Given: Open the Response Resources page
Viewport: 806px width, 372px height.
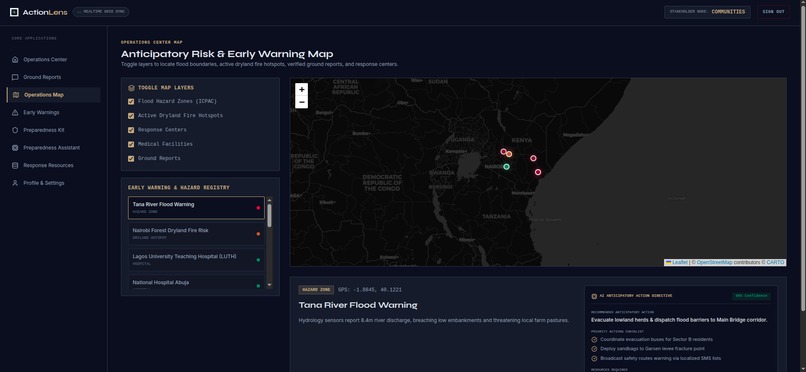Looking at the screenshot, I should tap(53, 165).
